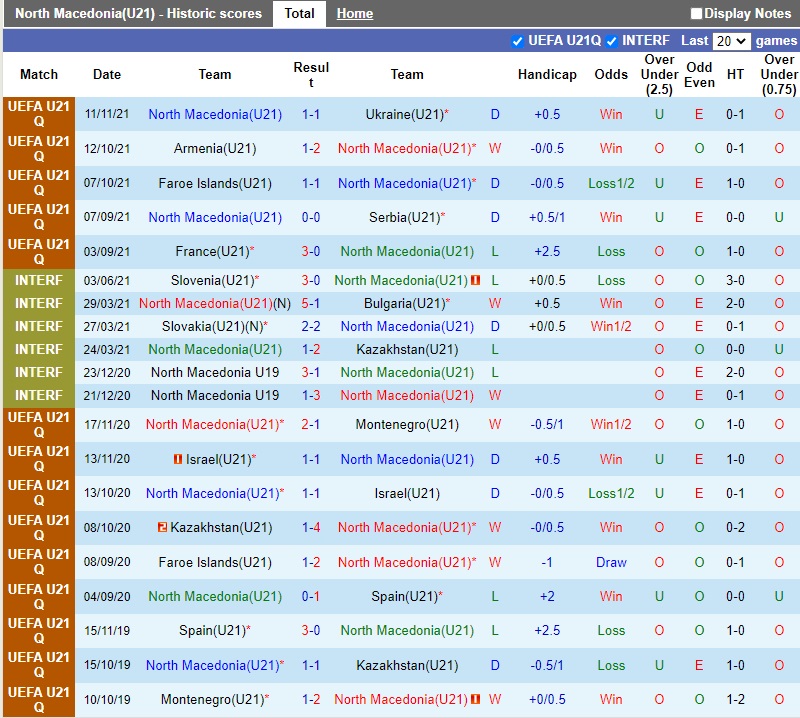The width and height of the screenshot is (800, 718).
Task: Open the Last 20 games dropdown
Action: 730,41
